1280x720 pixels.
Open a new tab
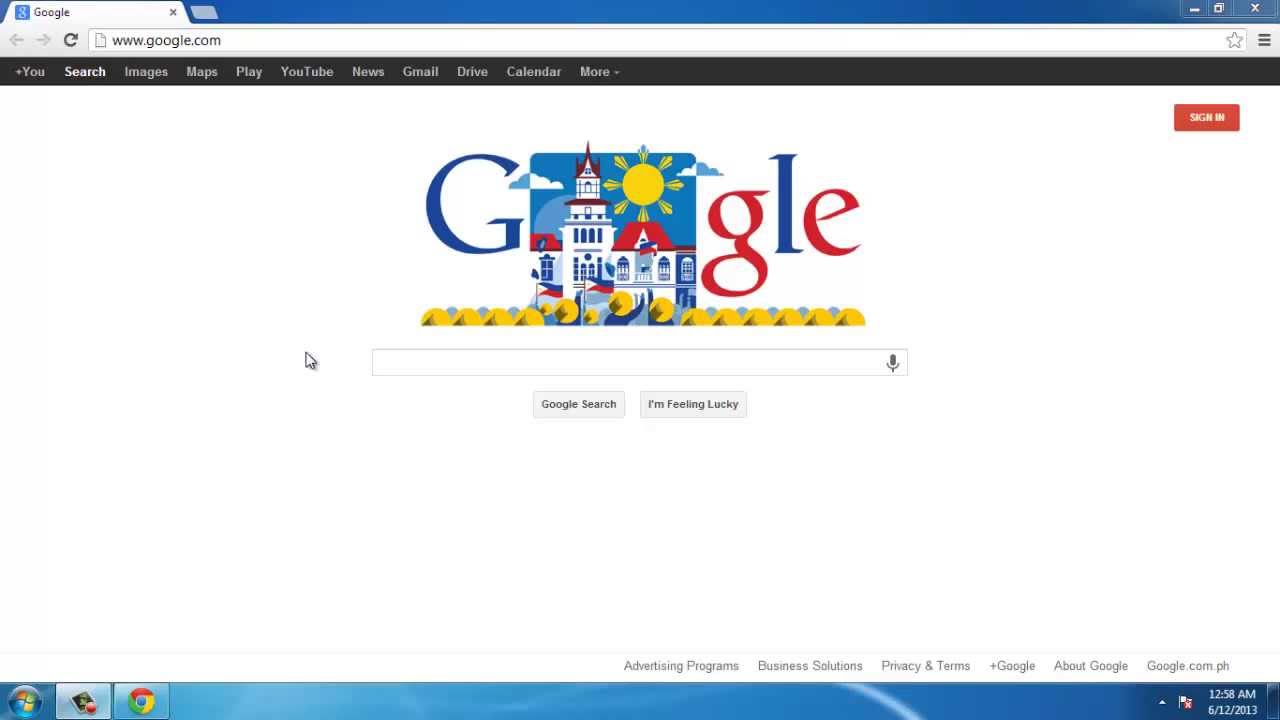204,12
